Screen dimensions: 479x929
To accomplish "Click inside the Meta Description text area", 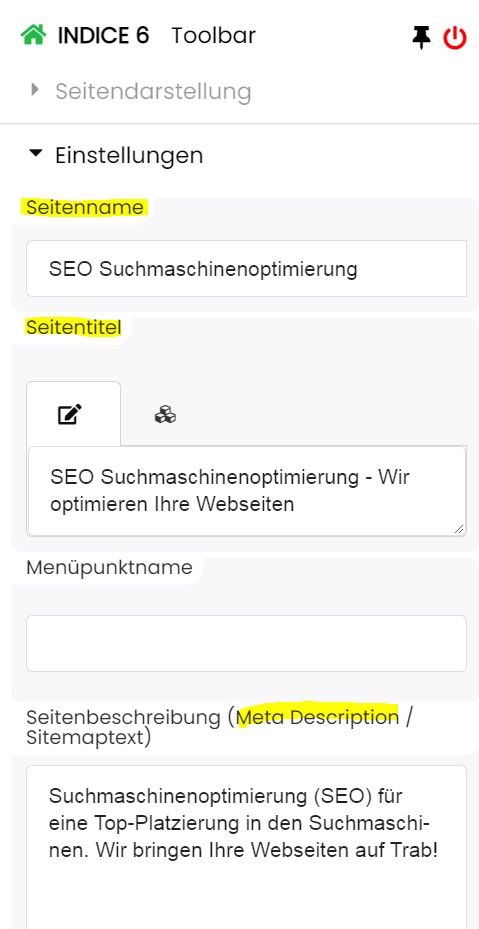I will tap(247, 847).
